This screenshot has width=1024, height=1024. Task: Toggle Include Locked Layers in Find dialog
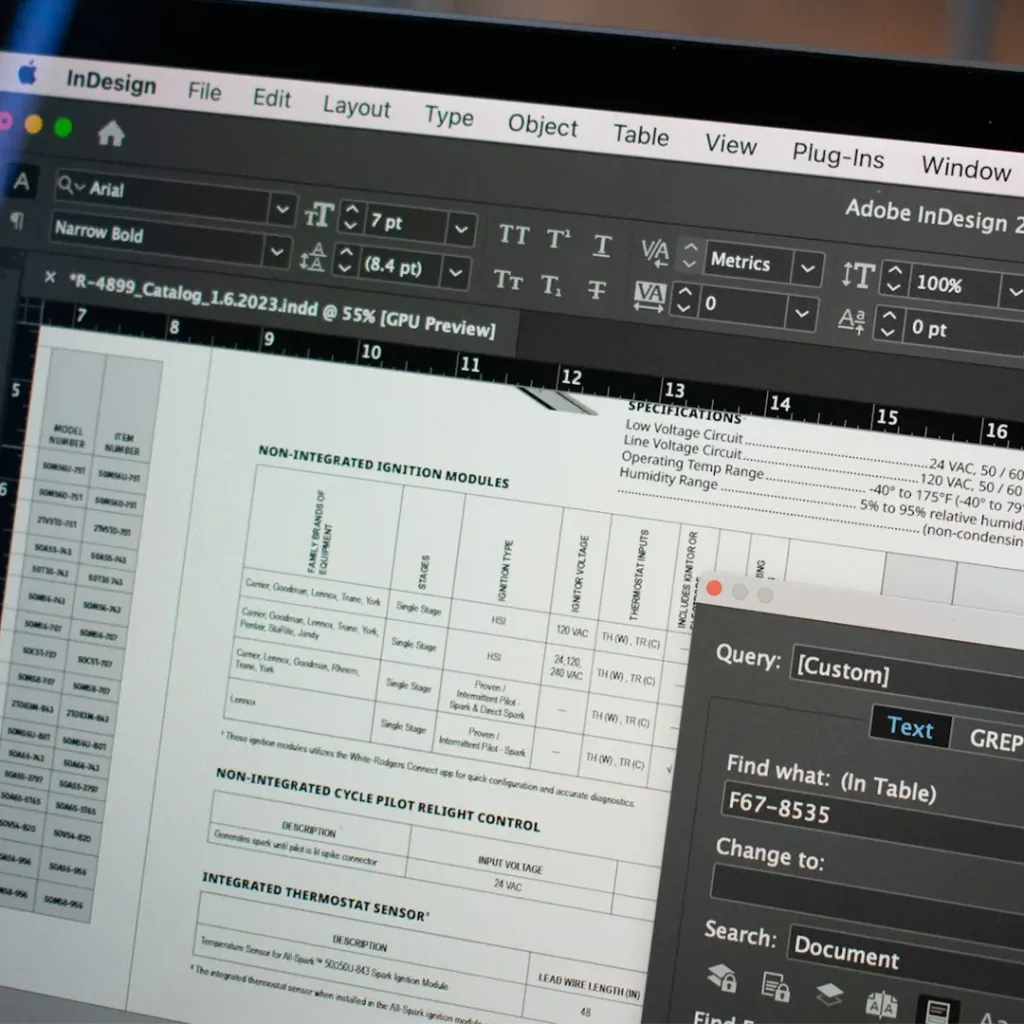(x=722, y=977)
